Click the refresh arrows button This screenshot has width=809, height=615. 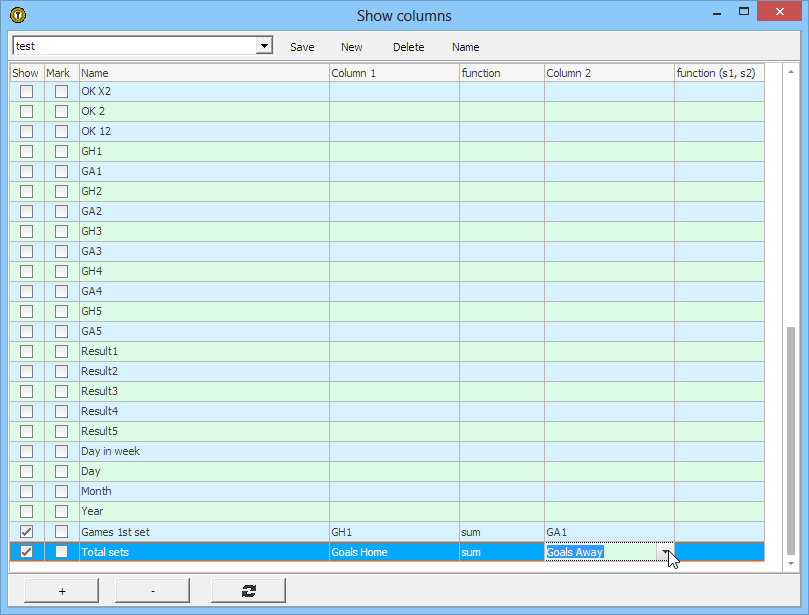[248, 591]
